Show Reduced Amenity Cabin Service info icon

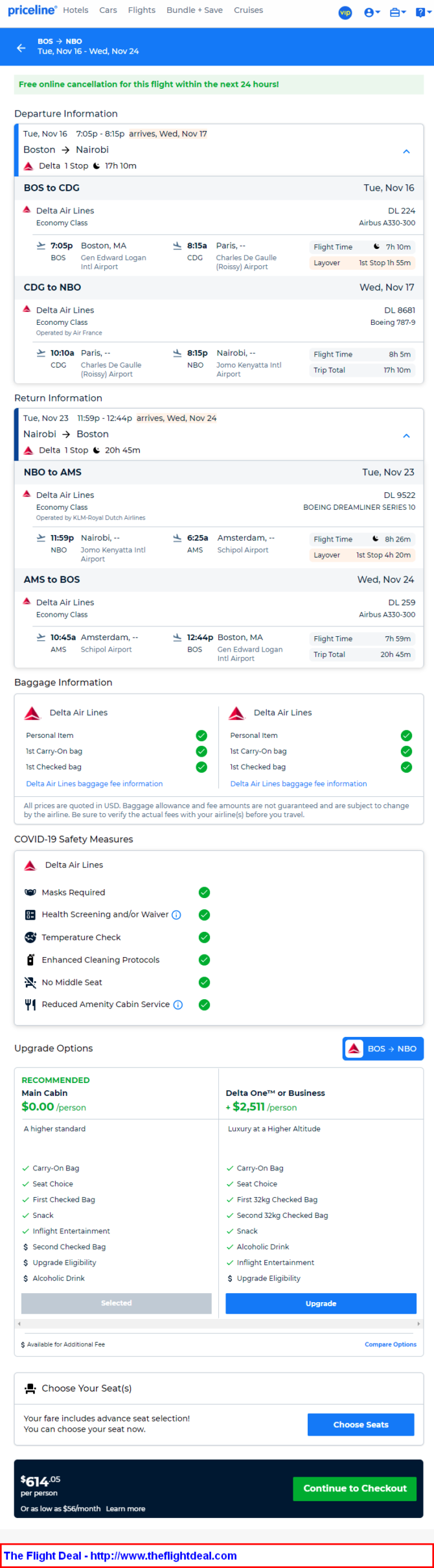pos(178,1004)
